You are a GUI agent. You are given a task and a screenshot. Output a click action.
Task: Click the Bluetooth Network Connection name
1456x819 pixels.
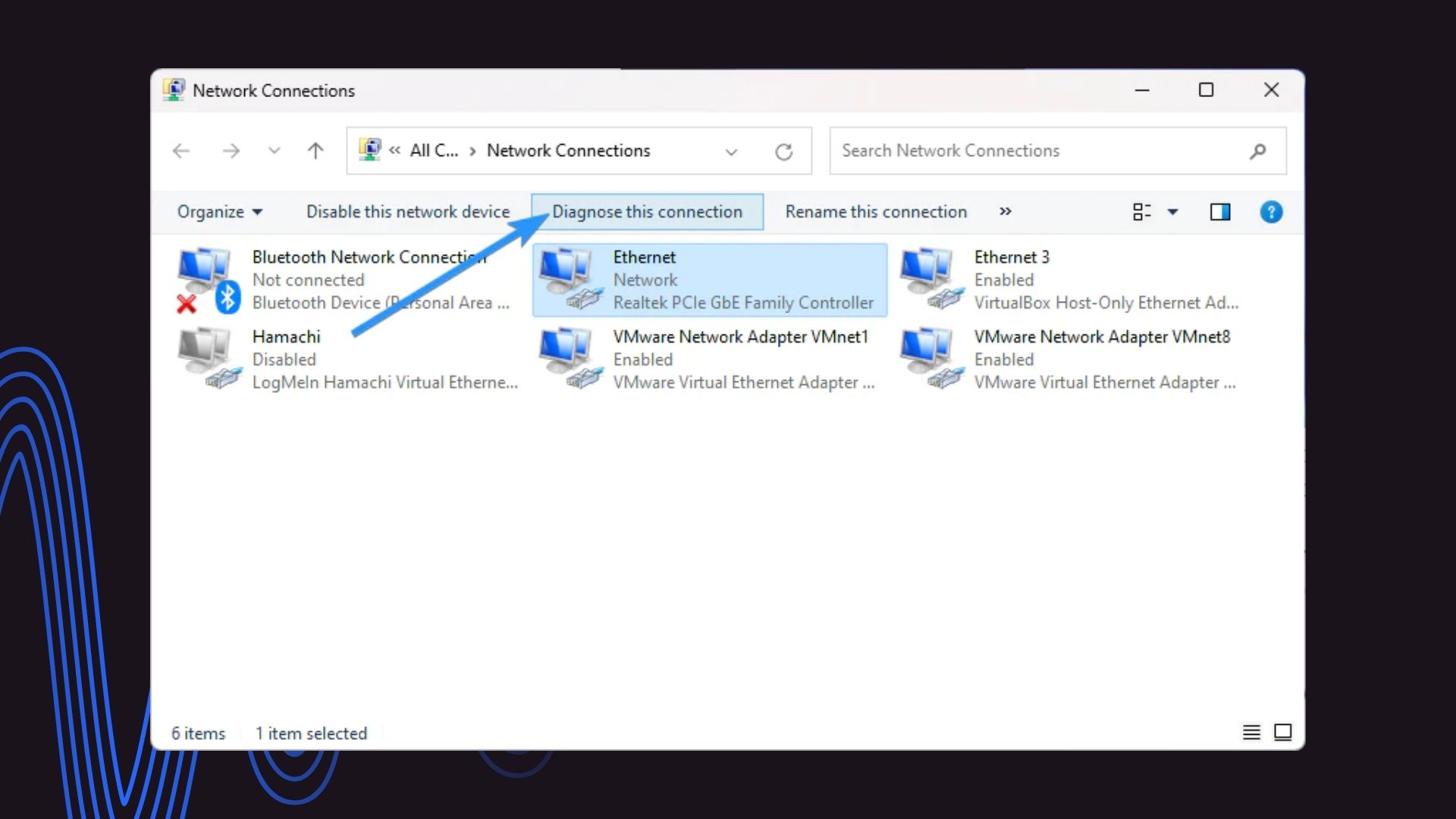(x=369, y=257)
